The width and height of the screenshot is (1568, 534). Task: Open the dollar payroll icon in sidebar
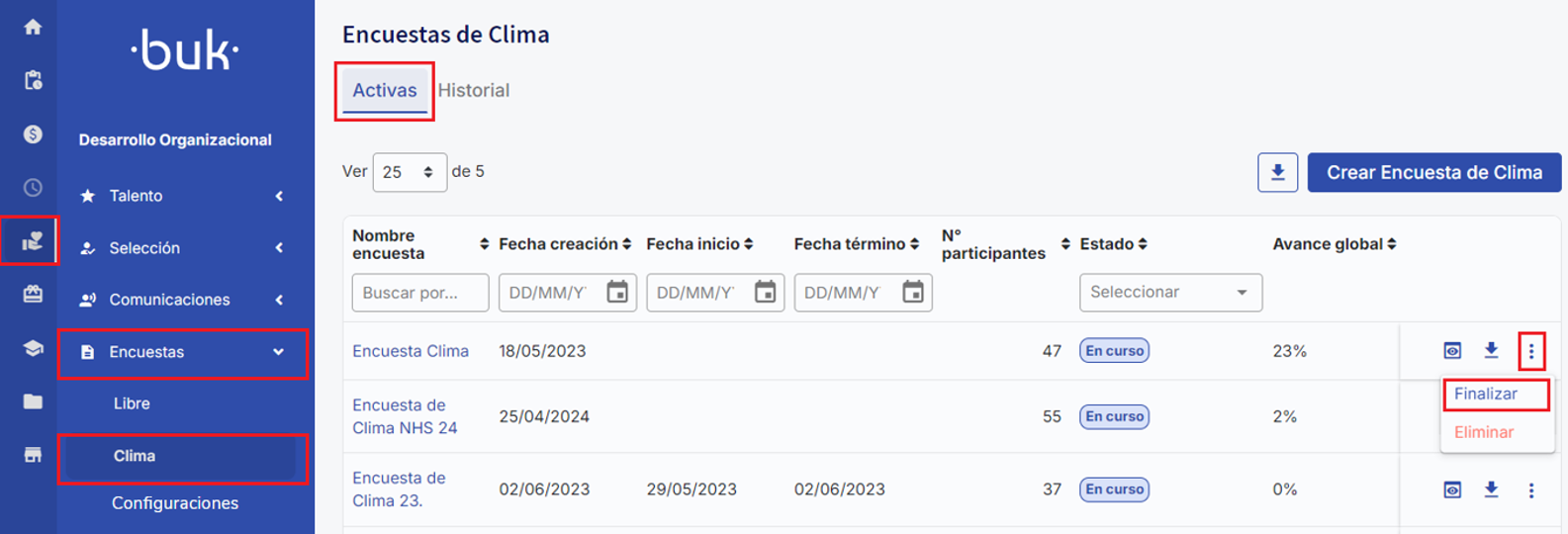tap(33, 133)
